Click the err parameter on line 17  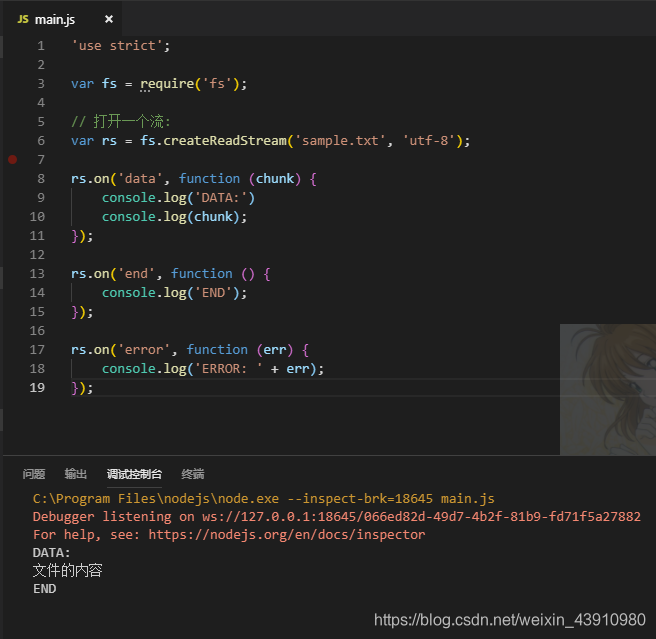tap(275, 349)
